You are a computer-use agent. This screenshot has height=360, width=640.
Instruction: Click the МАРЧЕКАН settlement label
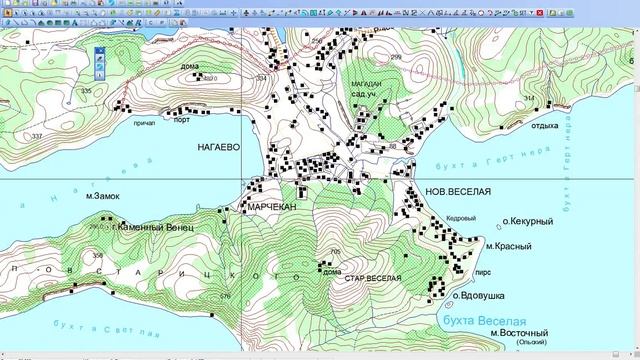(271, 207)
